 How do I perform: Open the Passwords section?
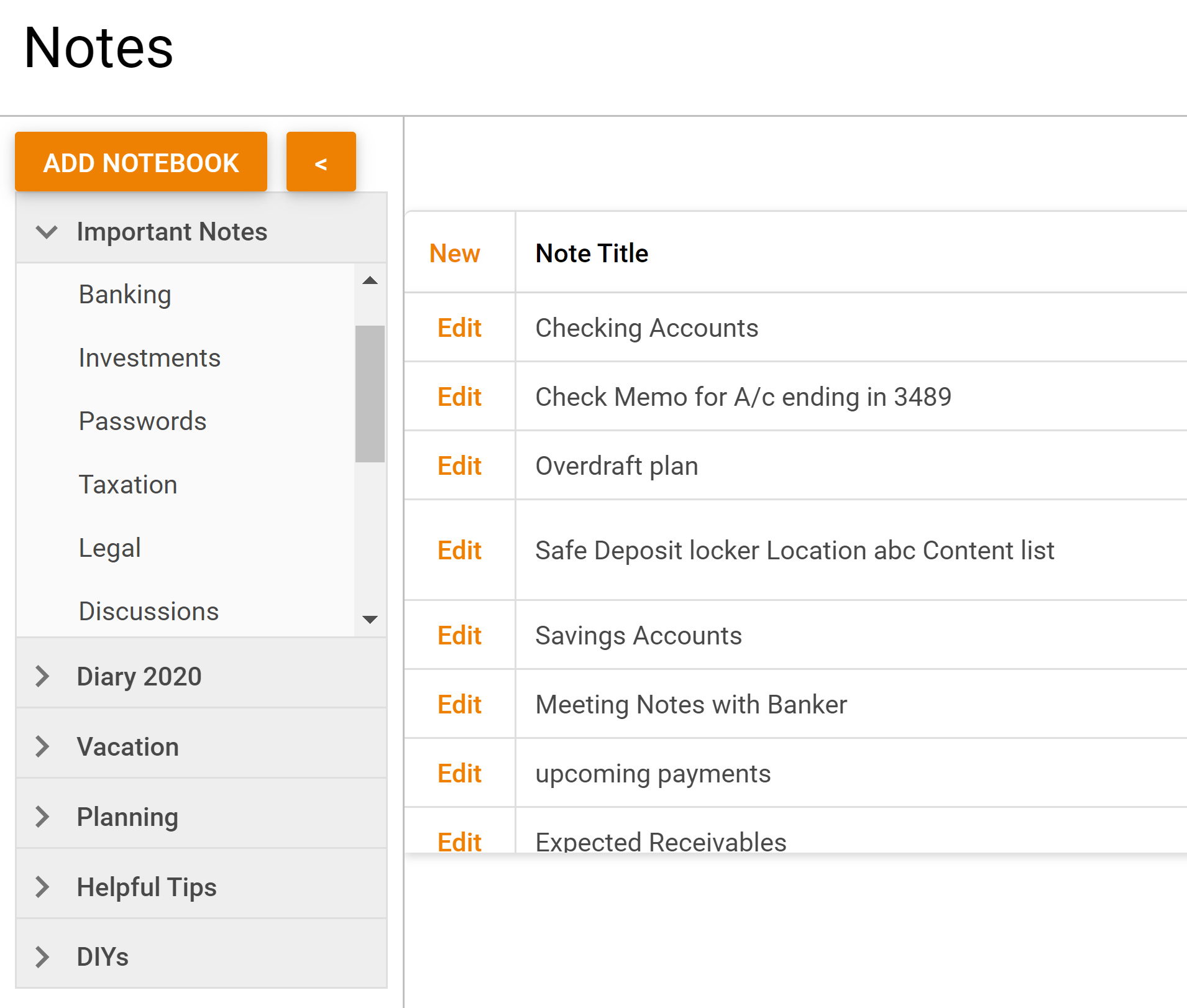coord(142,421)
